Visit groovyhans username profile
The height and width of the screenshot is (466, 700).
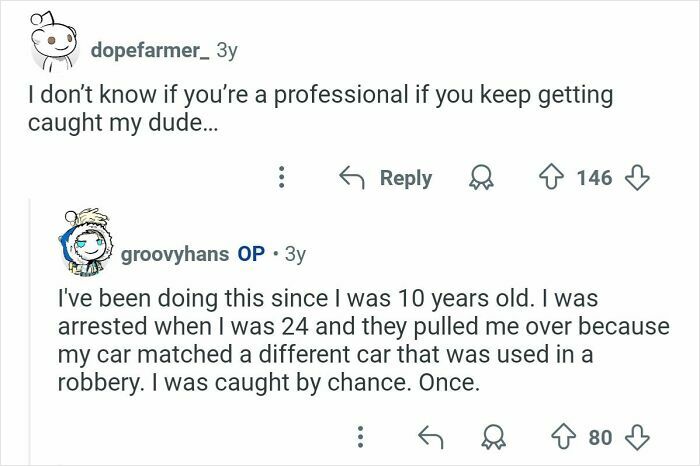pos(173,254)
